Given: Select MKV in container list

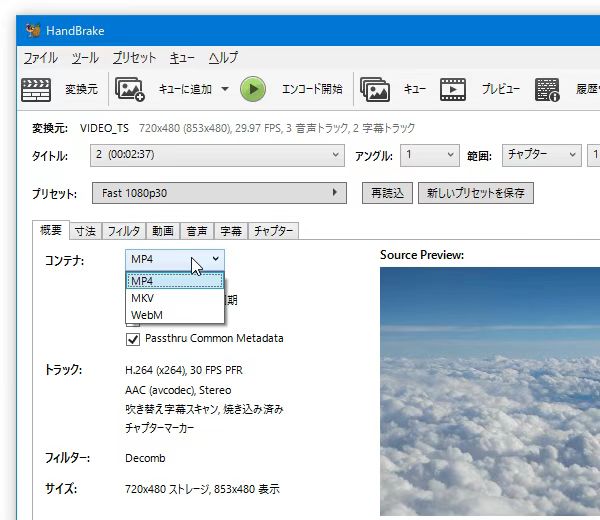Looking at the screenshot, I should (175, 298).
